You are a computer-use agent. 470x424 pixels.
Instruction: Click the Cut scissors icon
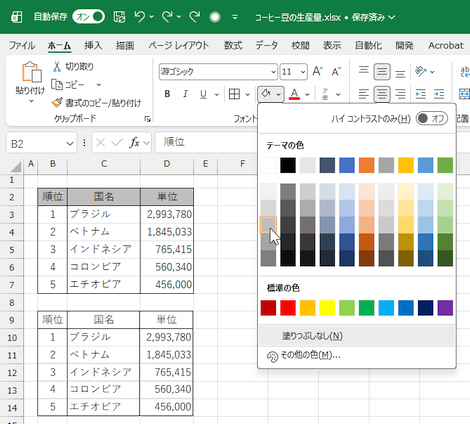(57, 67)
